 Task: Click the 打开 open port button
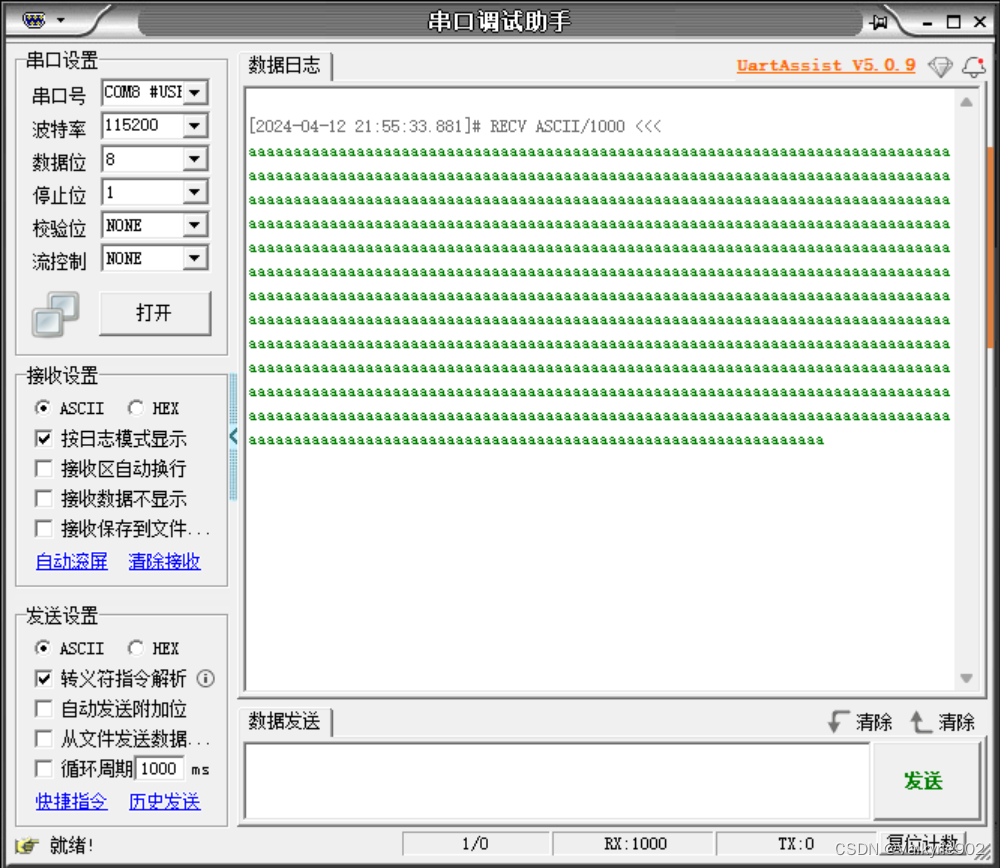155,313
